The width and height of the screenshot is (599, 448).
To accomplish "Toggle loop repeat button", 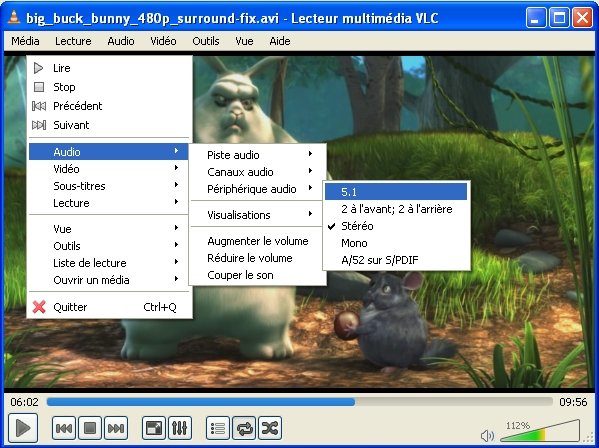I will (x=244, y=428).
